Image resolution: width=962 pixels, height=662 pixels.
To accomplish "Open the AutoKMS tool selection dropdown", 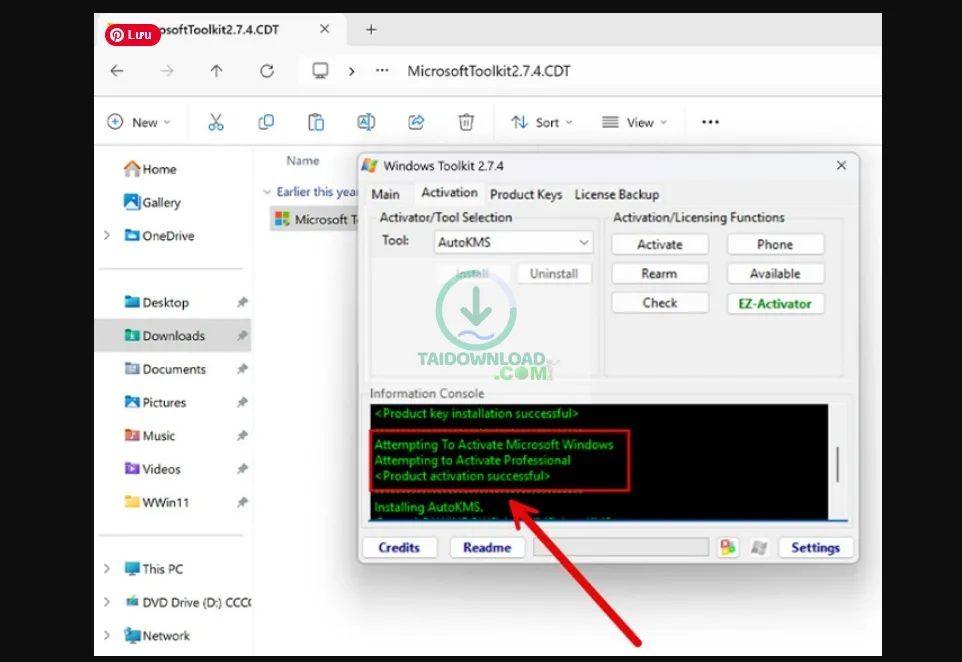I will tap(512, 242).
